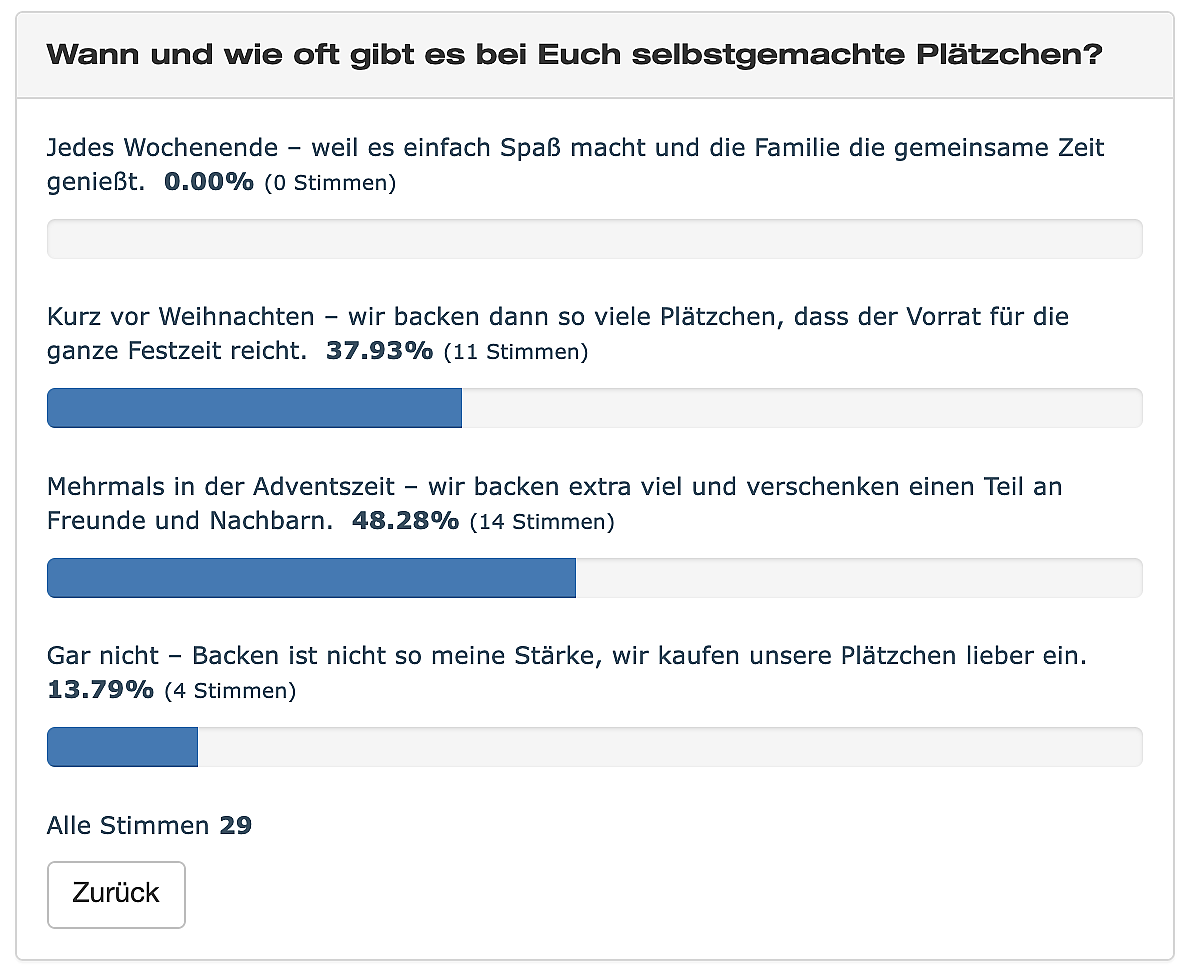This screenshot has height=972, width=1194.
Task: Click the 48.28% result value
Action: point(405,521)
